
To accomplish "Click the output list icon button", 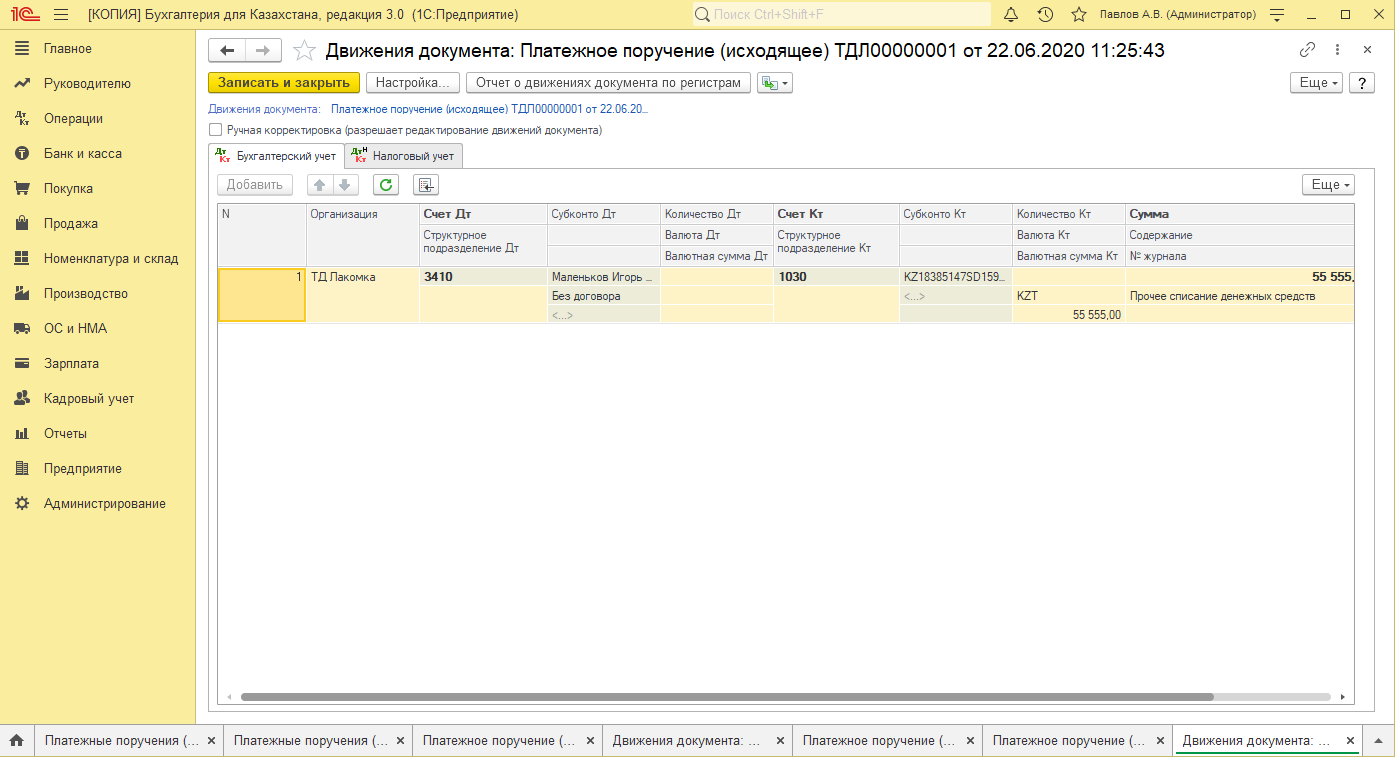I will [x=426, y=185].
